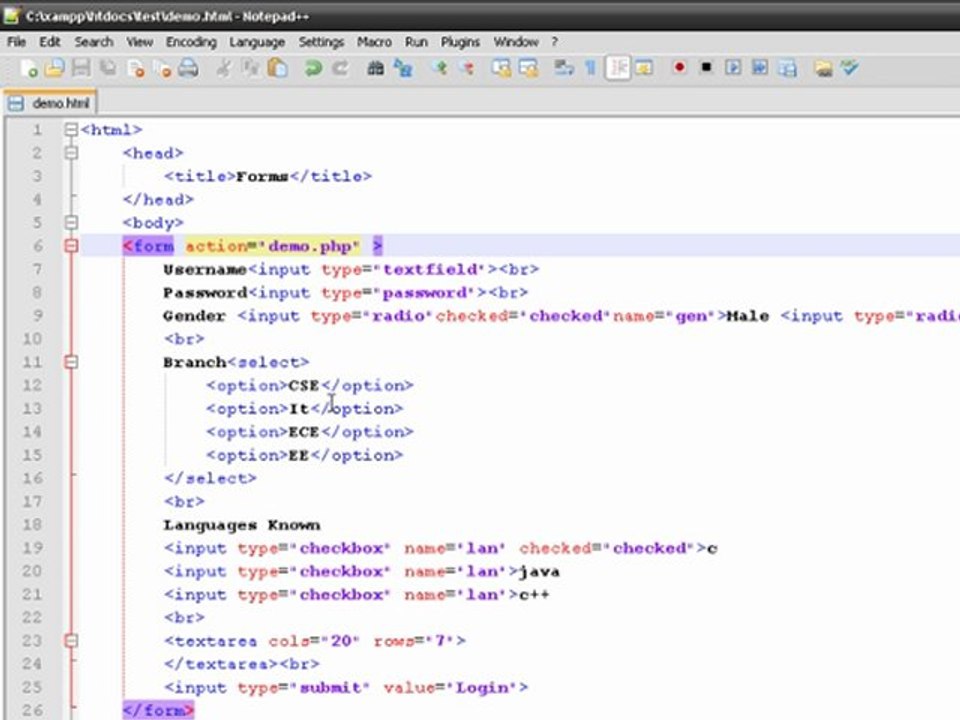Create a new file with New icon
The height and width of the screenshot is (720, 960).
pos(29,68)
